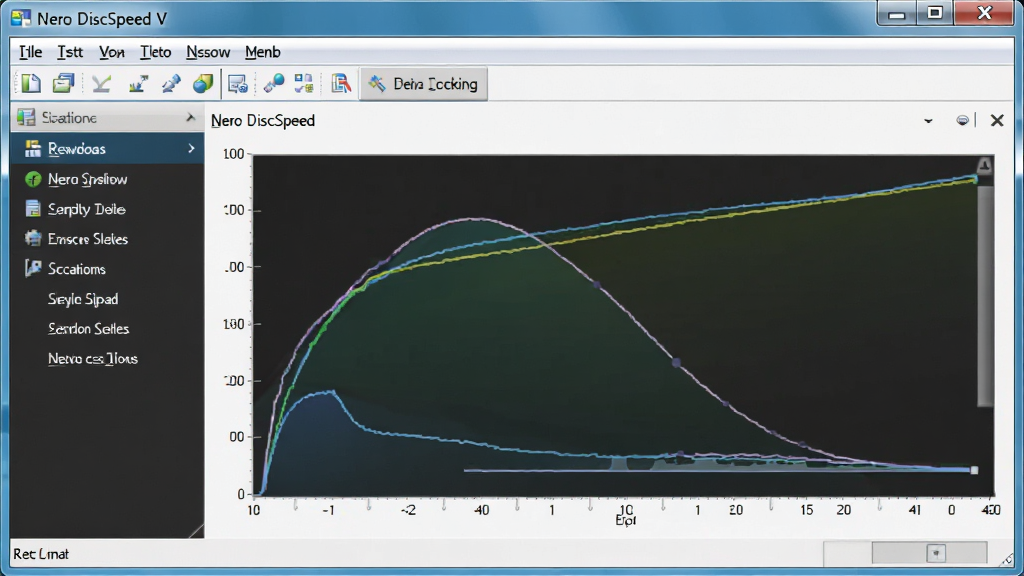Image resolution: width=1024 pixels, height=576 pixels.
Task: Expand the Rewdoas item arrow
Action: pos(191,148)
